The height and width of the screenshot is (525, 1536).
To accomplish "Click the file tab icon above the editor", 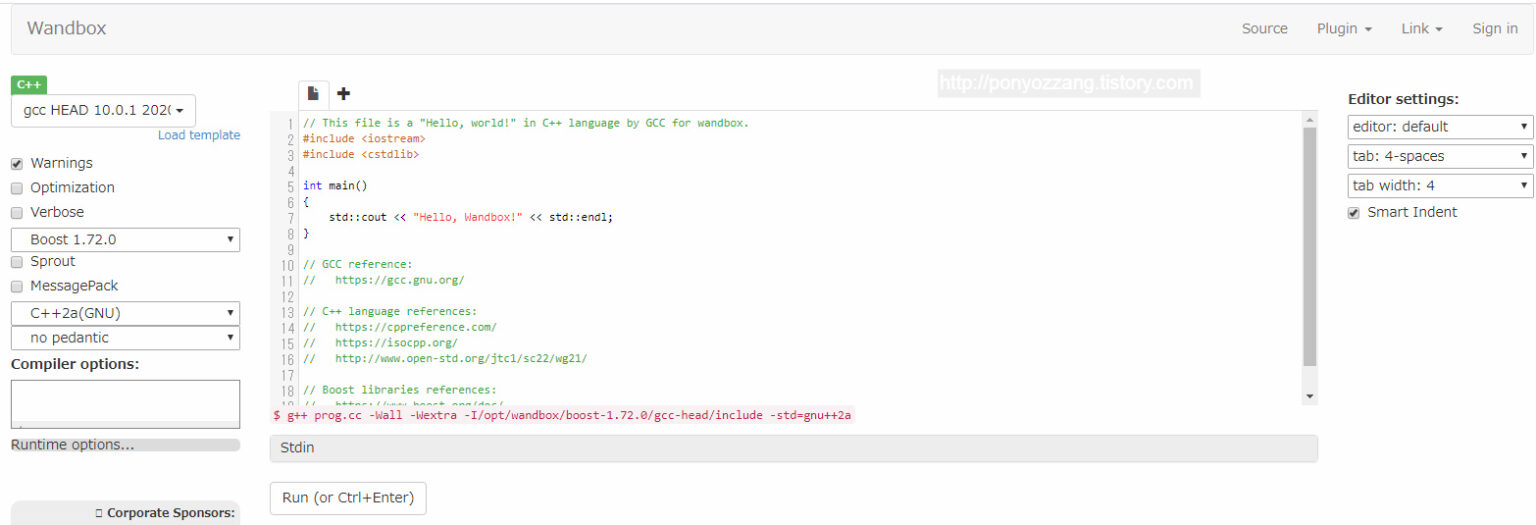I will pos(313,94).
